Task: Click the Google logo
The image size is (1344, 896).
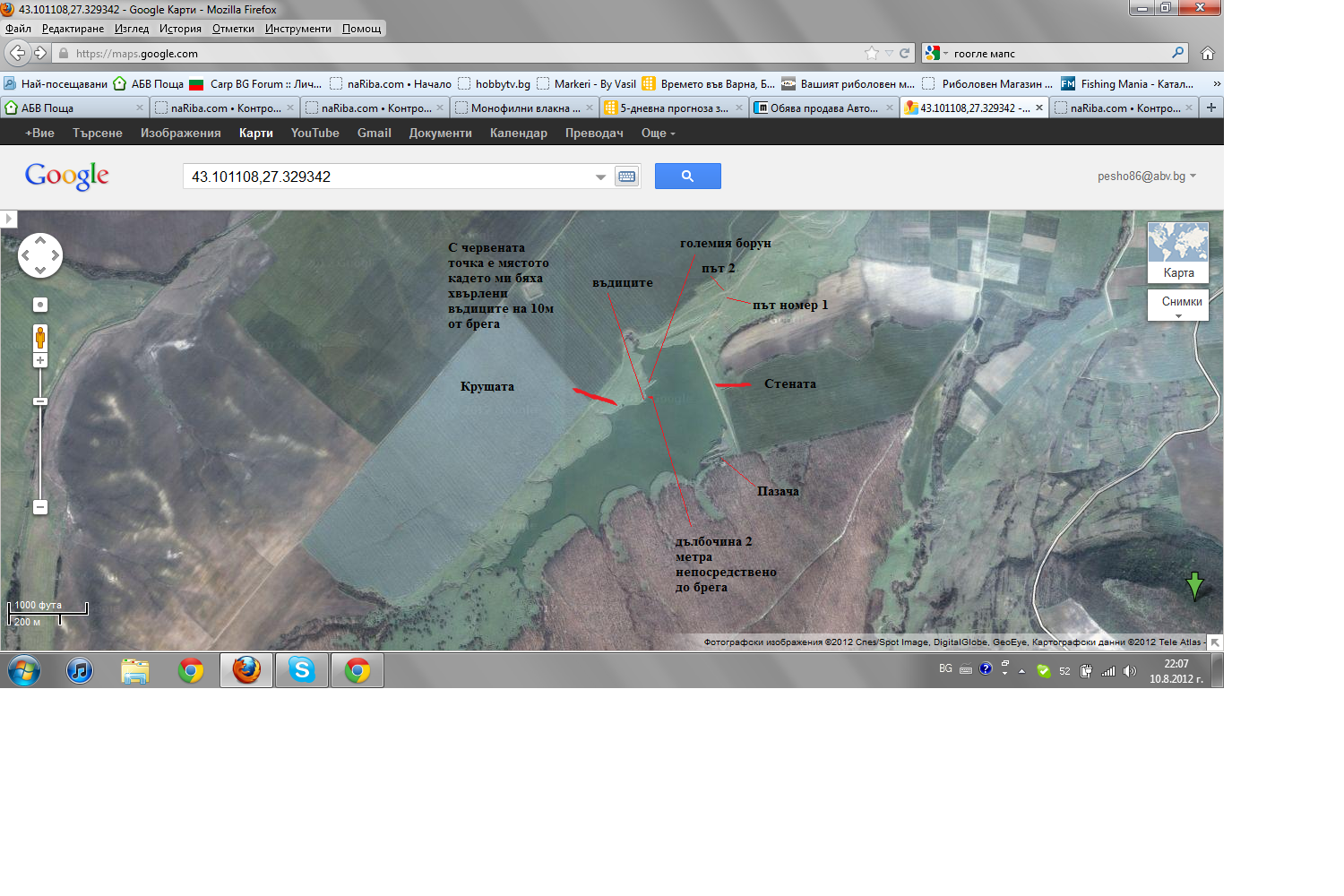Action: (x=67, y=176)
